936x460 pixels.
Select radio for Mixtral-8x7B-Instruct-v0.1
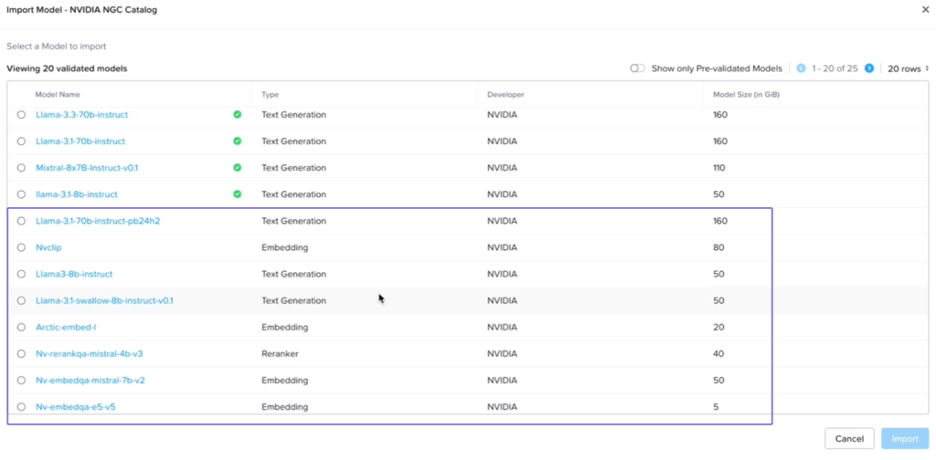tap(21, 168)
